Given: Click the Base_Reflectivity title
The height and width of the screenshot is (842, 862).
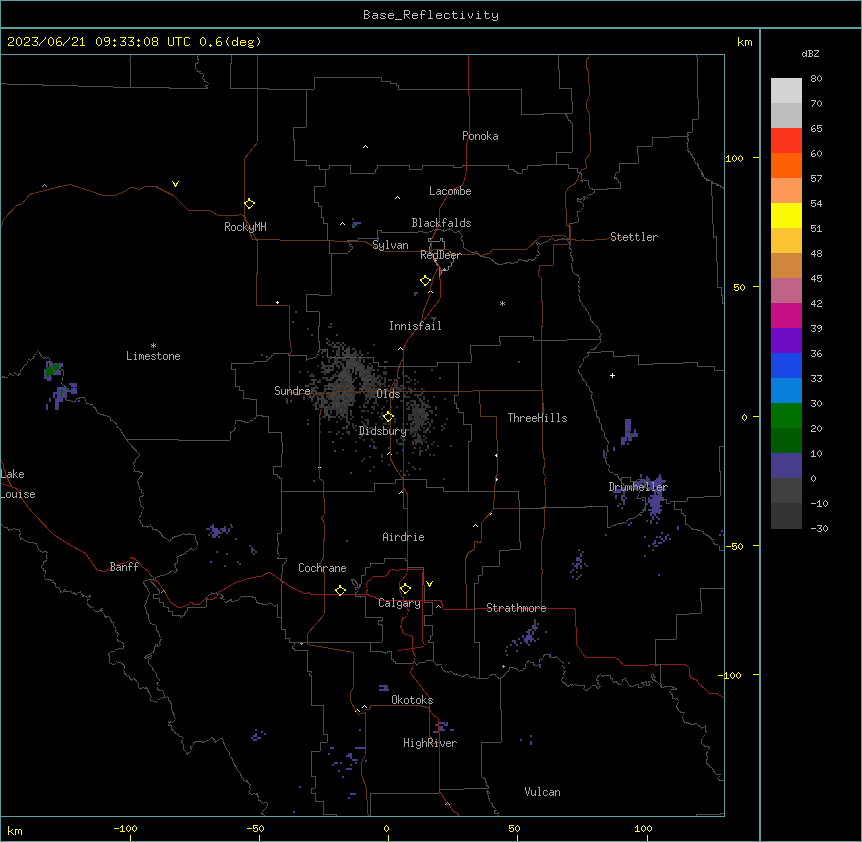Looking at the screenshot, I should point(431,15).
